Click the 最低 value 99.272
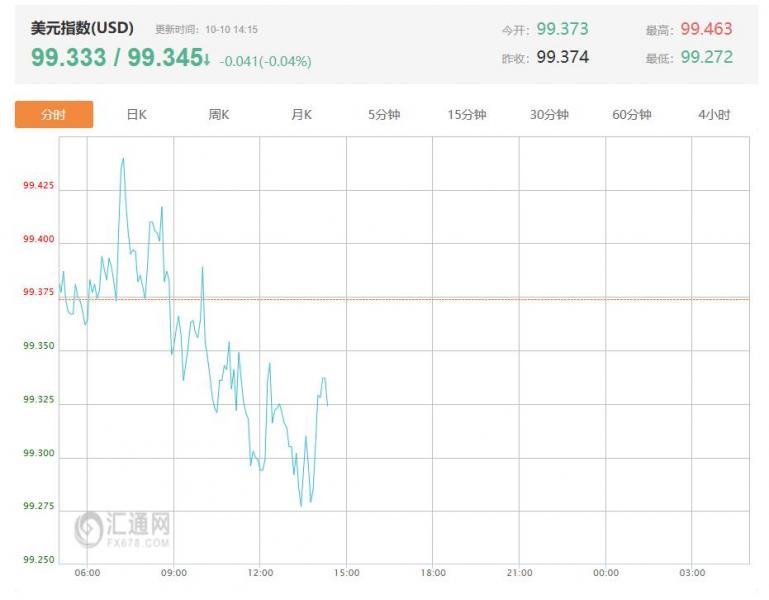769x600 pixels. 706,57
